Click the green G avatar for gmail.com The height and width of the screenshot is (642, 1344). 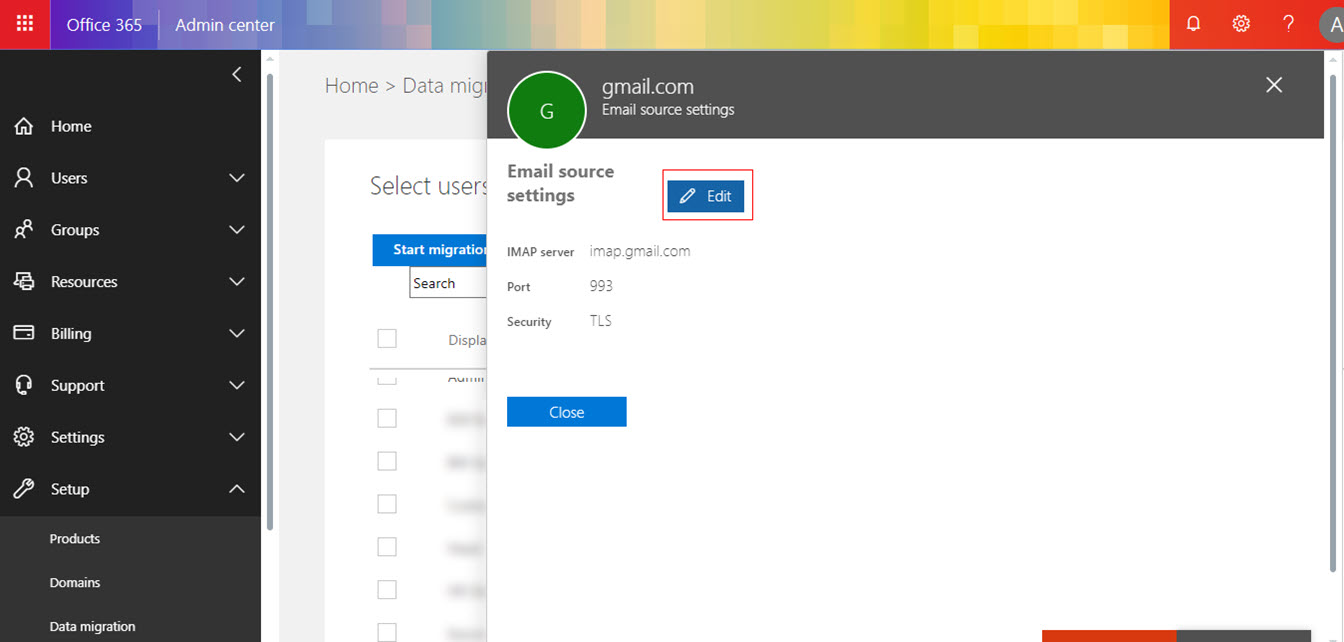click(546, 110)
